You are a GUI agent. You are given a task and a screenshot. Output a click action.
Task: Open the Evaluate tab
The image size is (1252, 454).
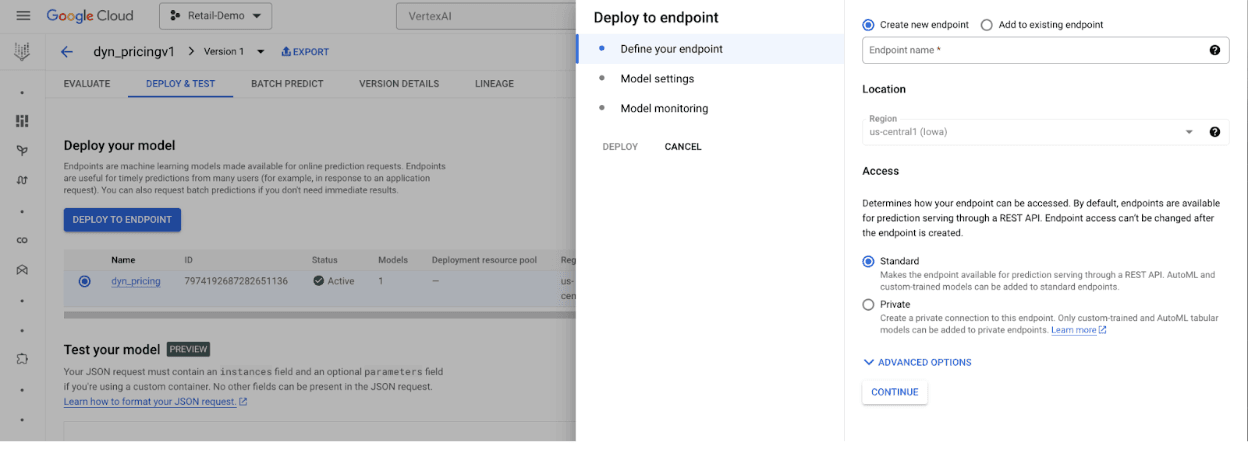click(x=87, y=84)
